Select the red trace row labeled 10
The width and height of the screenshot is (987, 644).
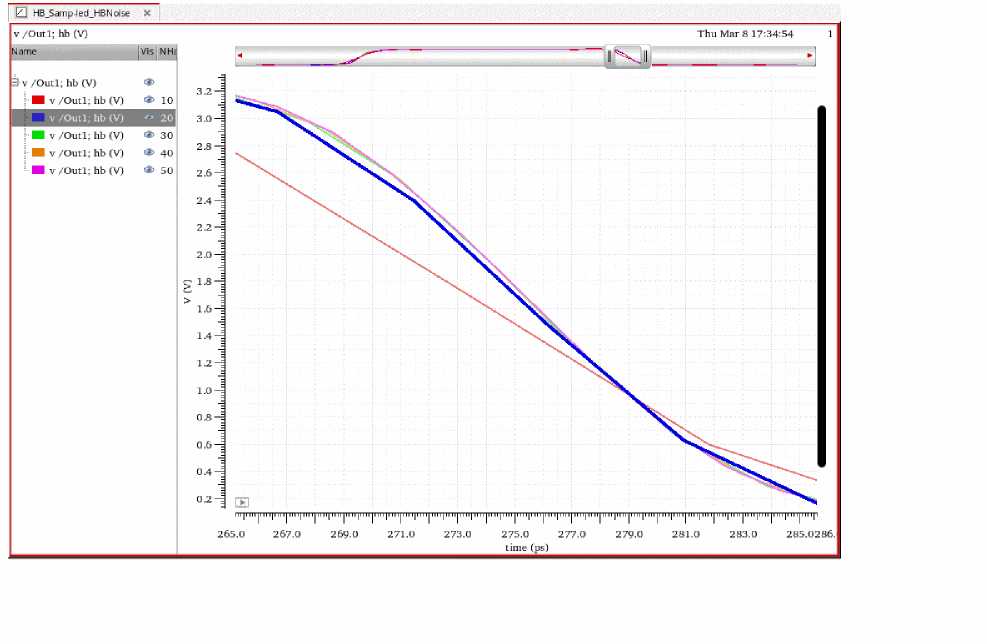coord(94,100)
